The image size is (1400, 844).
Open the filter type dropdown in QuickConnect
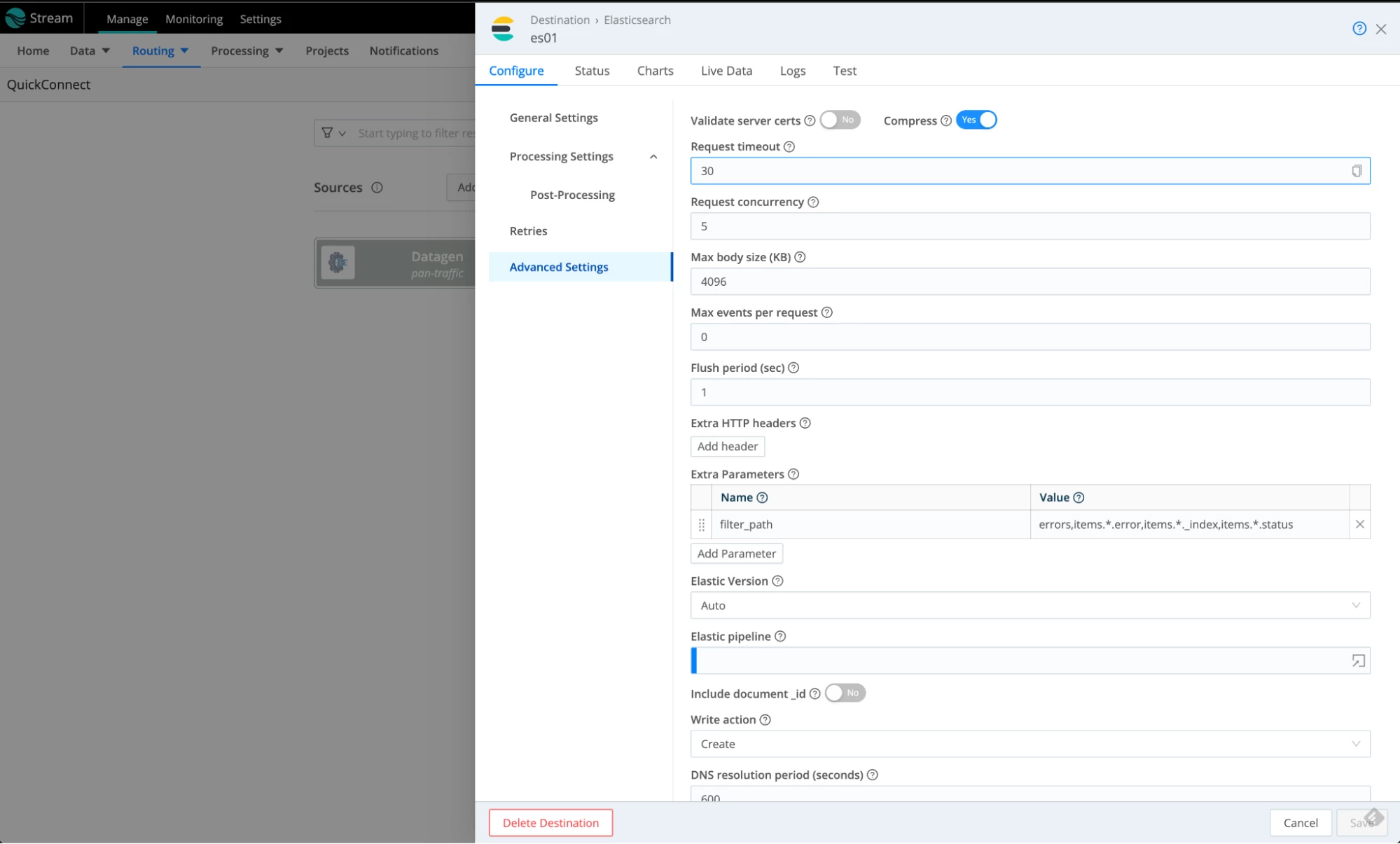(333, 133)
